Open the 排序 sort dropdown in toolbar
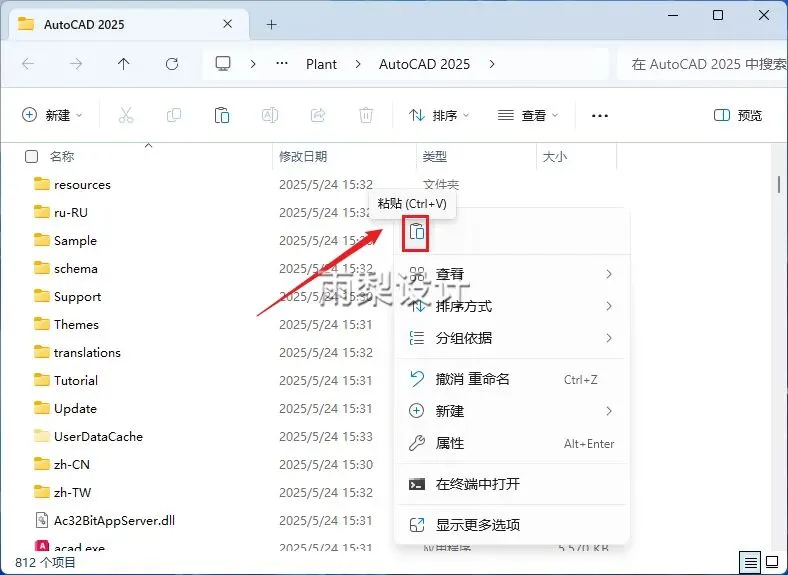 tap(439, 116)
